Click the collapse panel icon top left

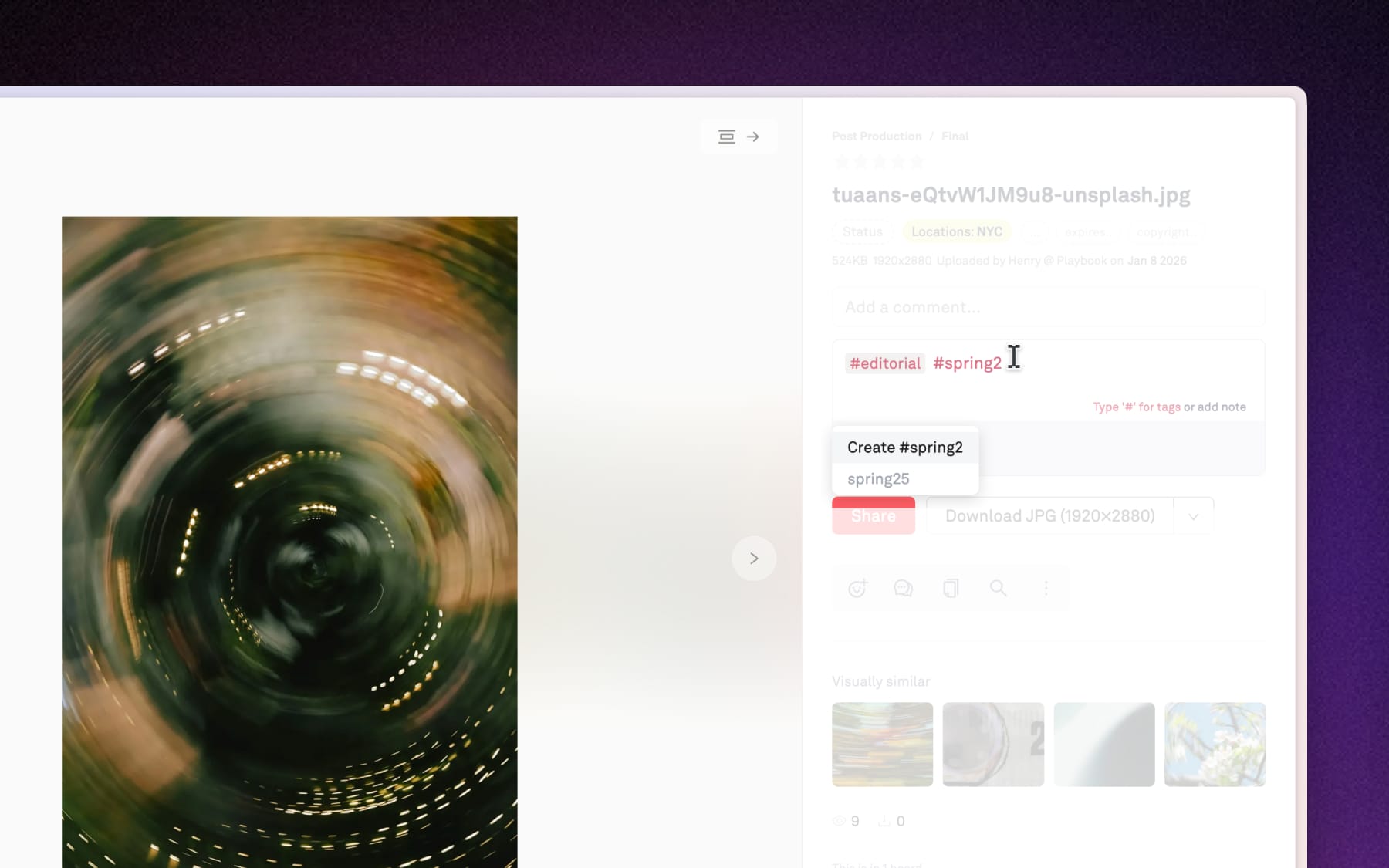point(725,137)
